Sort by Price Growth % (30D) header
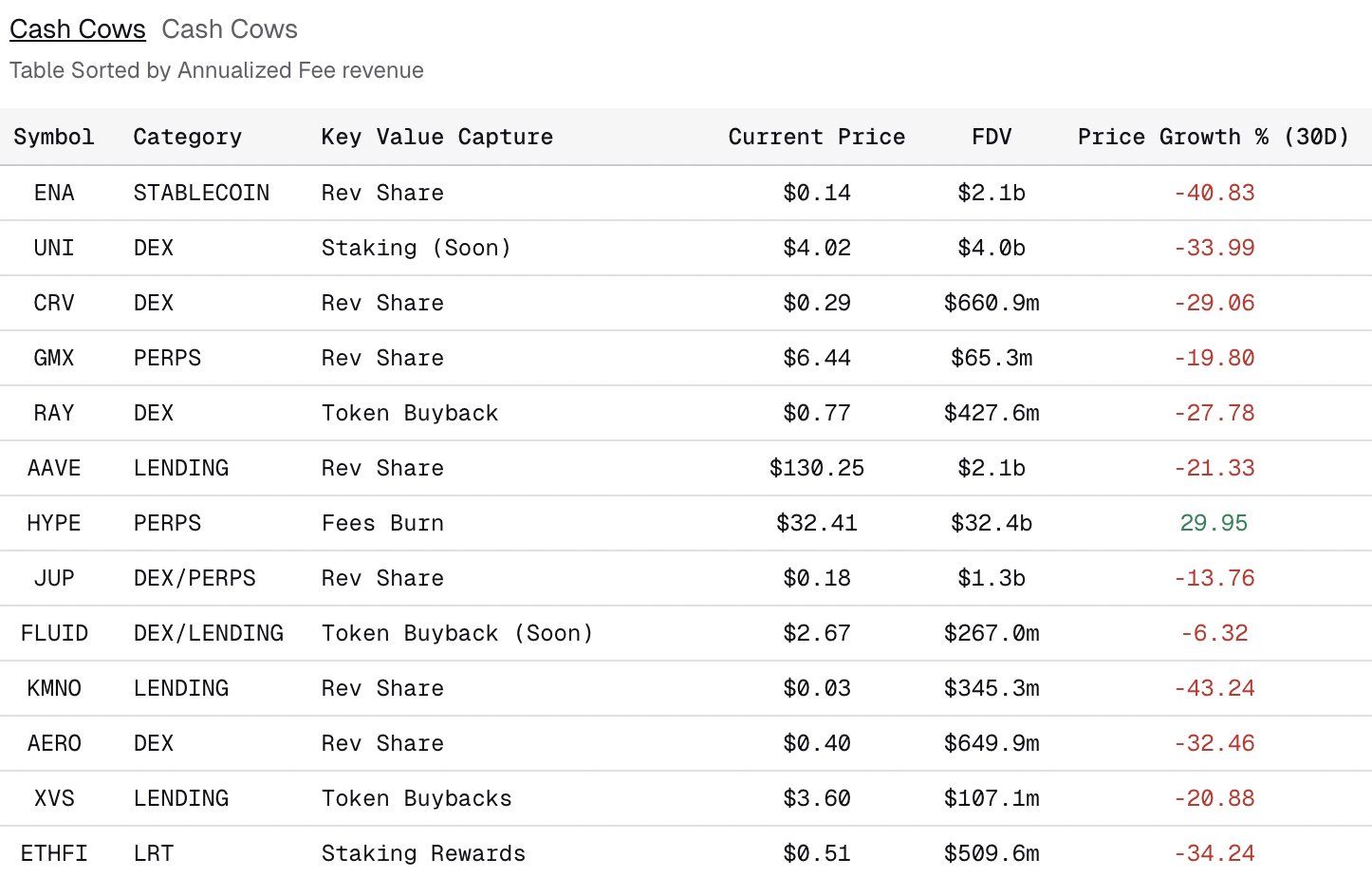This screenshot has width=1372, height=877. click(1213, 137)
